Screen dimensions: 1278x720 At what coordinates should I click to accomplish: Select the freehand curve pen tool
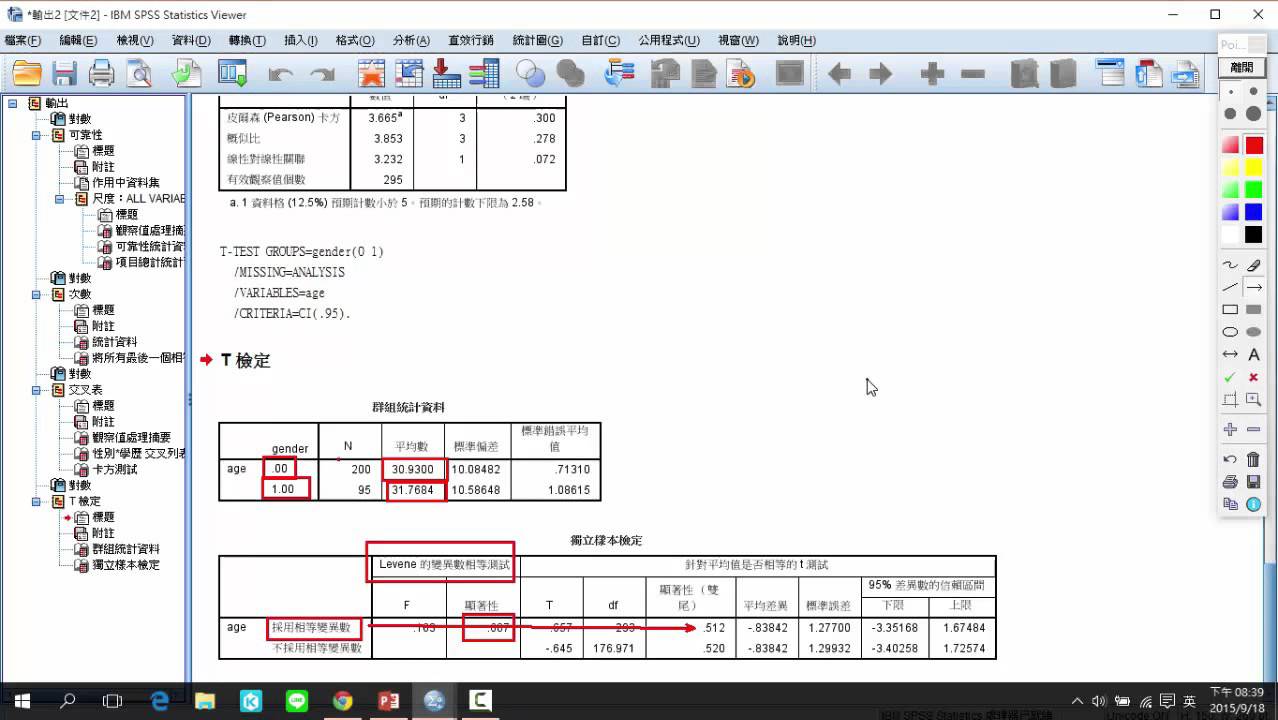point(1230,265)
